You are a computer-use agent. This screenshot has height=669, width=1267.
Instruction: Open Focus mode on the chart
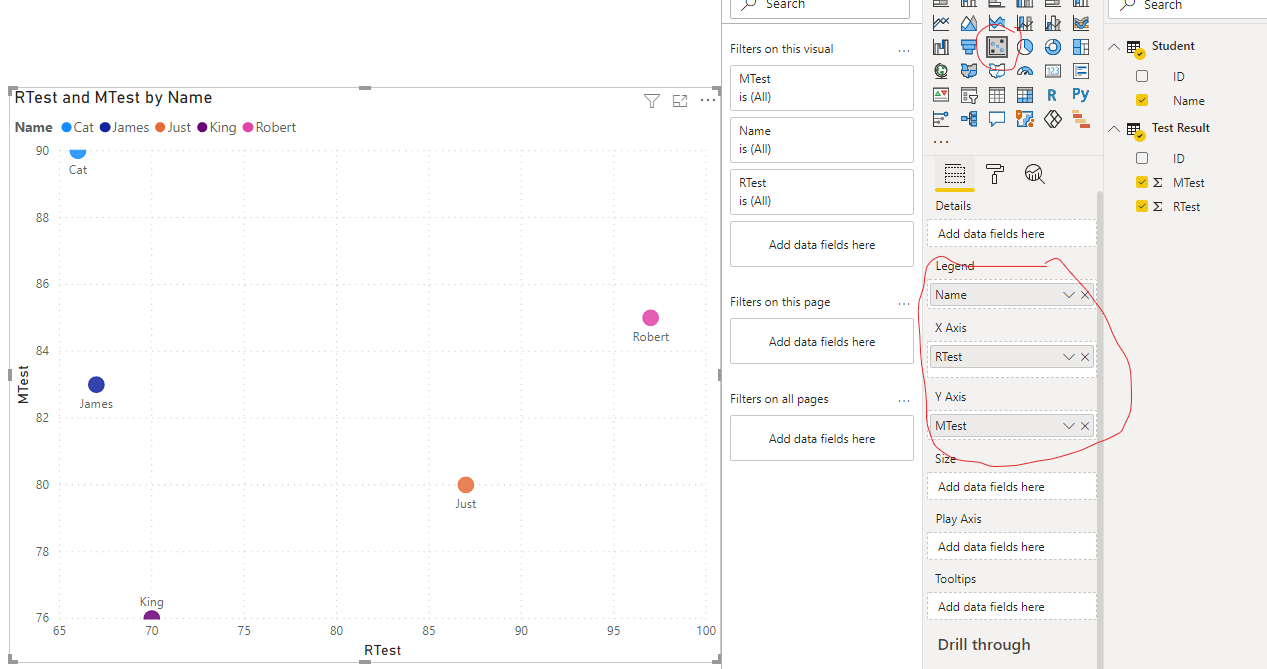pos(680,100)
